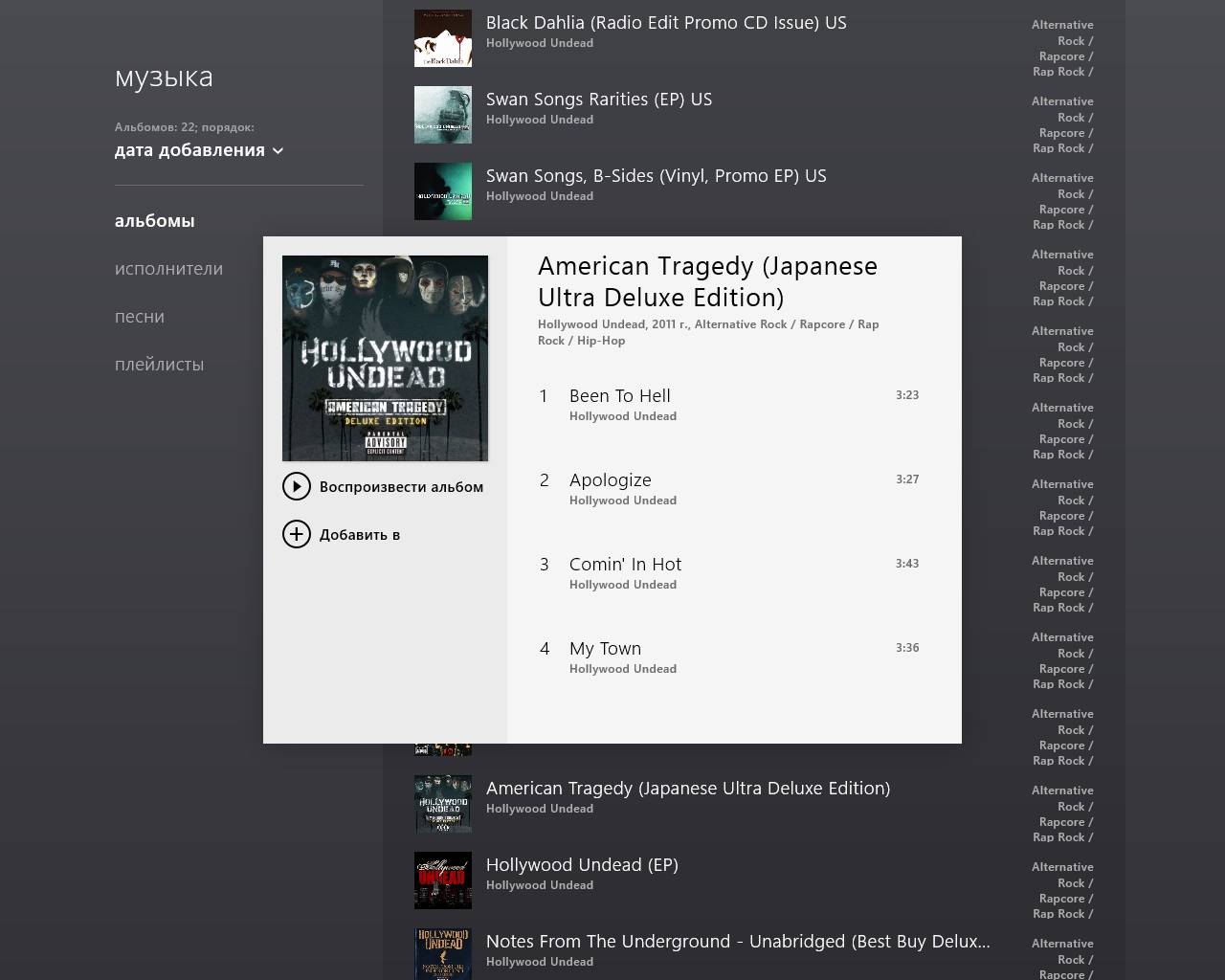Click the музыка page heading

(164, 77)
